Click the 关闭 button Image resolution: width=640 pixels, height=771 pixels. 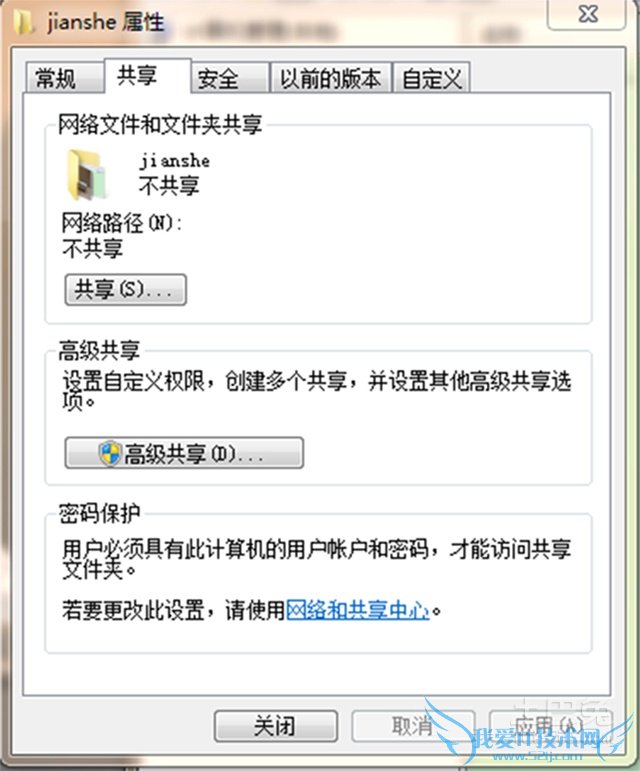tap(276, 726)
